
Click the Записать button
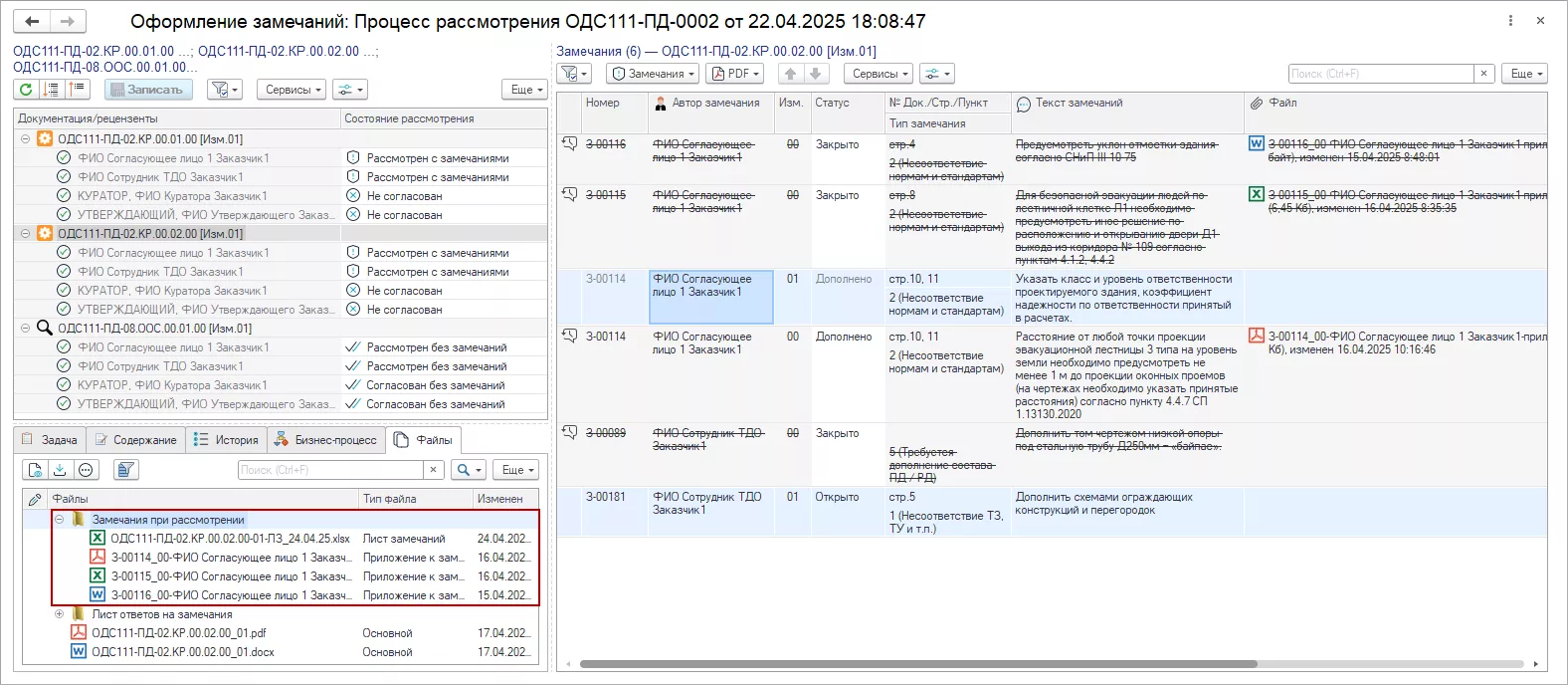click(x=146, y=90)
